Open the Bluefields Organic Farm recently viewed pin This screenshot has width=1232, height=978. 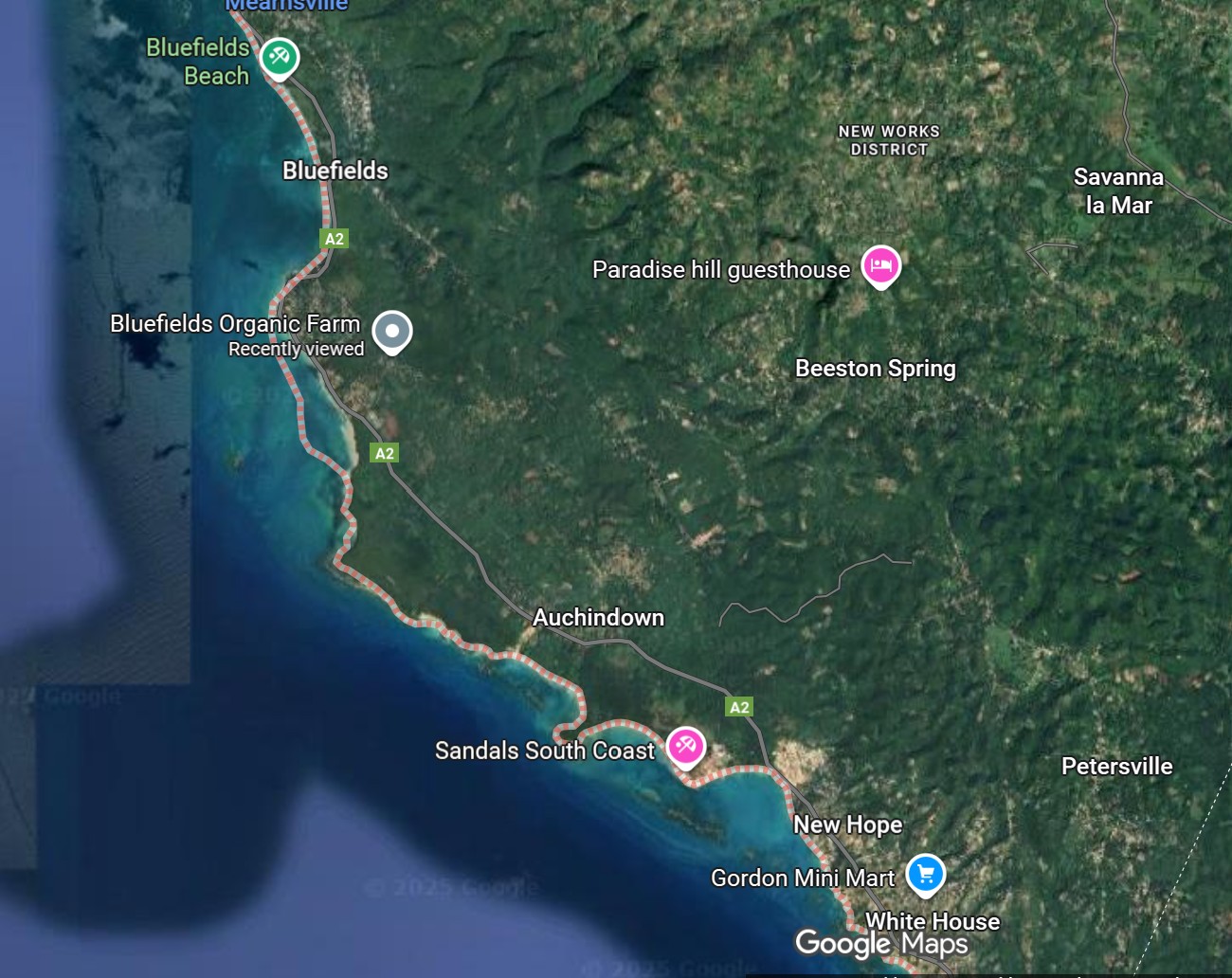click(391, 332)
